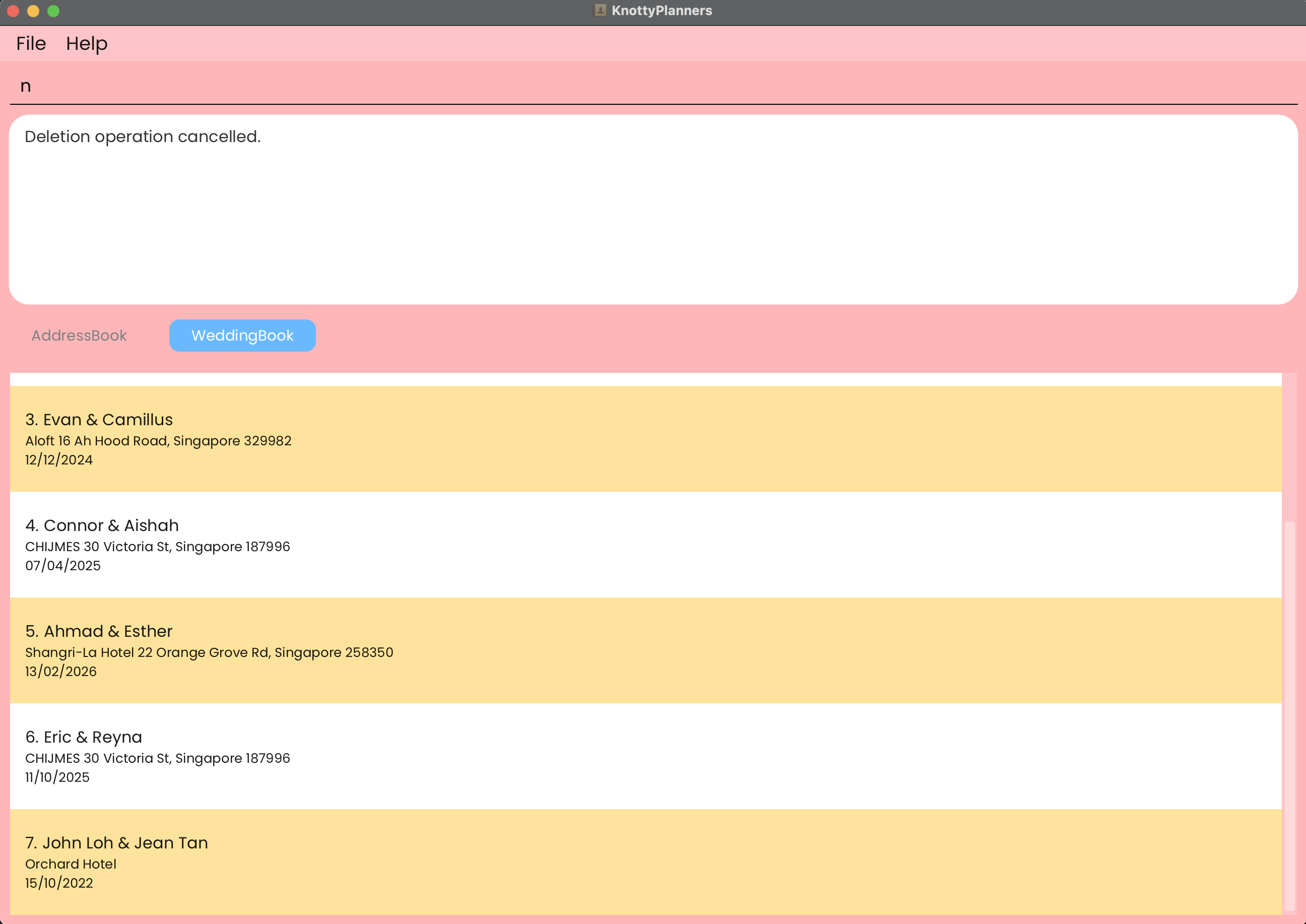Switch to the AddressBook tab

(79, 335)
